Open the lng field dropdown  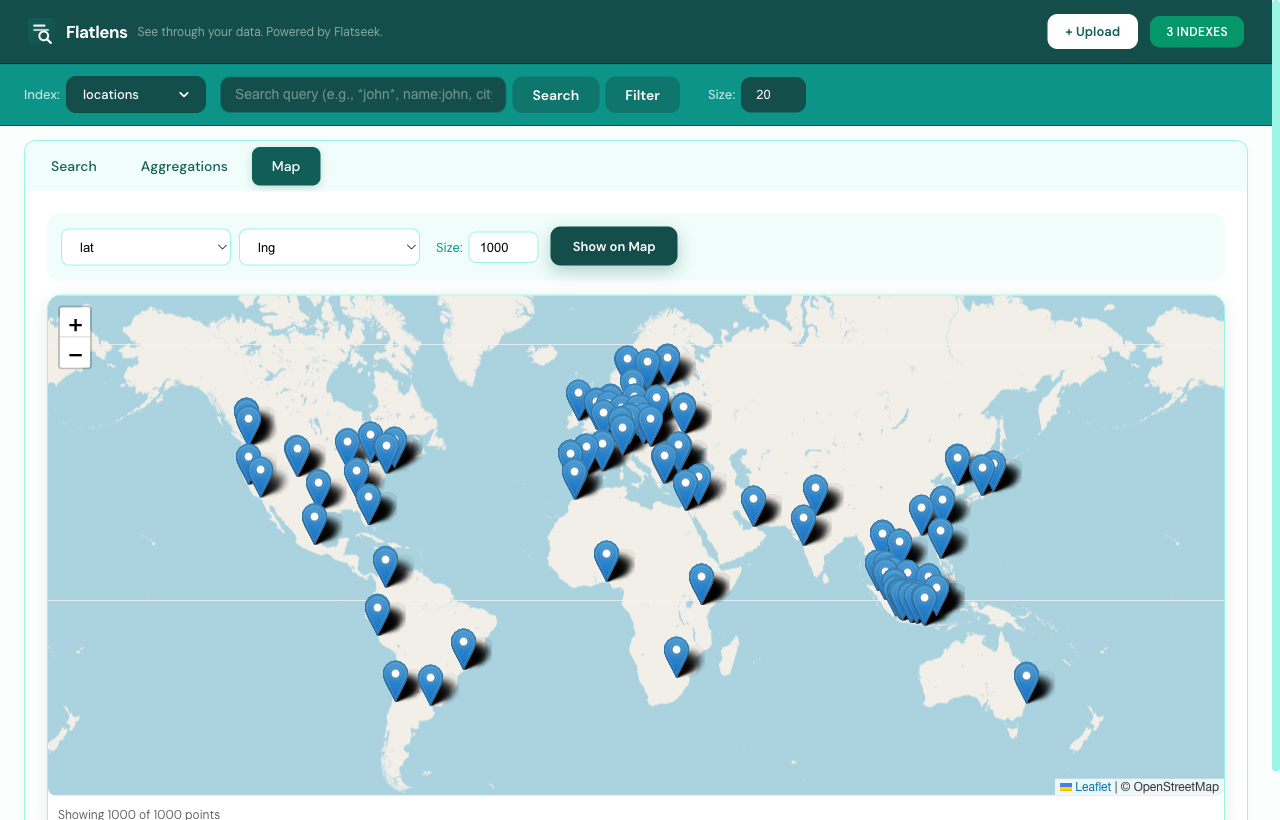(329, 246)
